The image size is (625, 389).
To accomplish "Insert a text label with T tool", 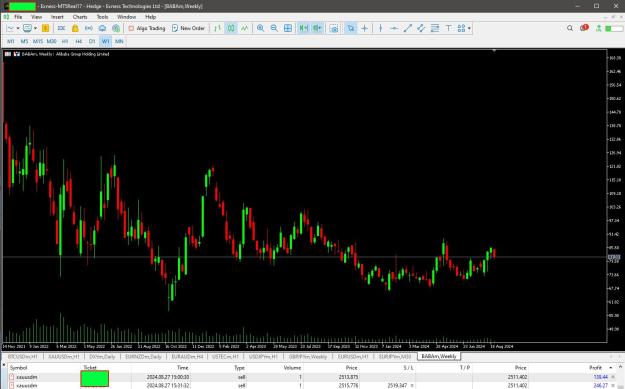I will 448,28.
